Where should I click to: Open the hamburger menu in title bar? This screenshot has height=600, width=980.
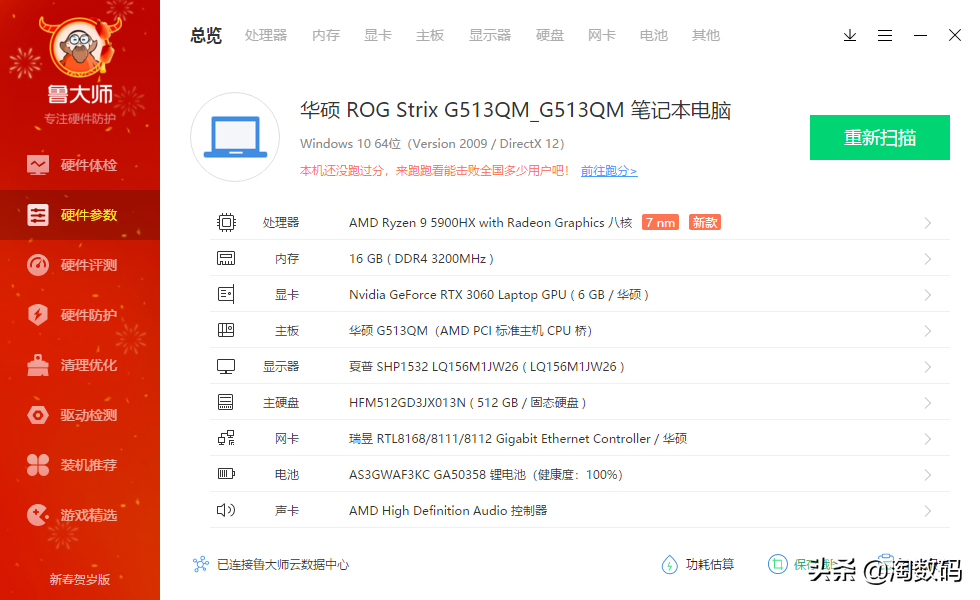pos(884,36)
